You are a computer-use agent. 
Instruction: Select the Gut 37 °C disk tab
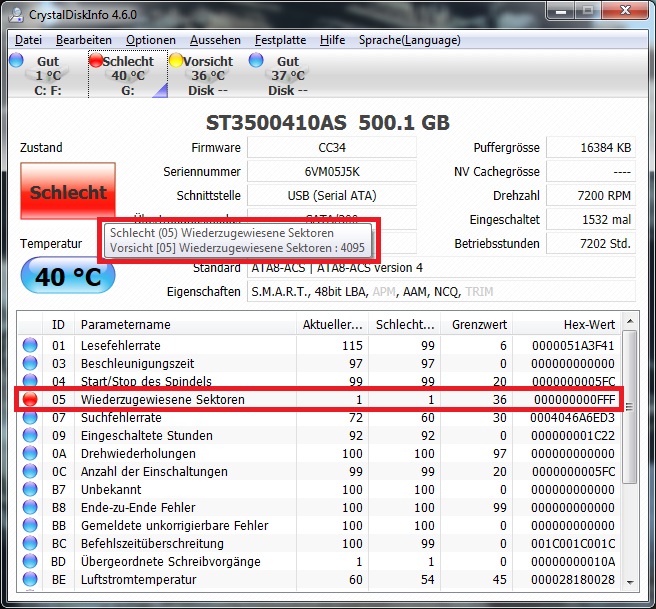(287, 75)
